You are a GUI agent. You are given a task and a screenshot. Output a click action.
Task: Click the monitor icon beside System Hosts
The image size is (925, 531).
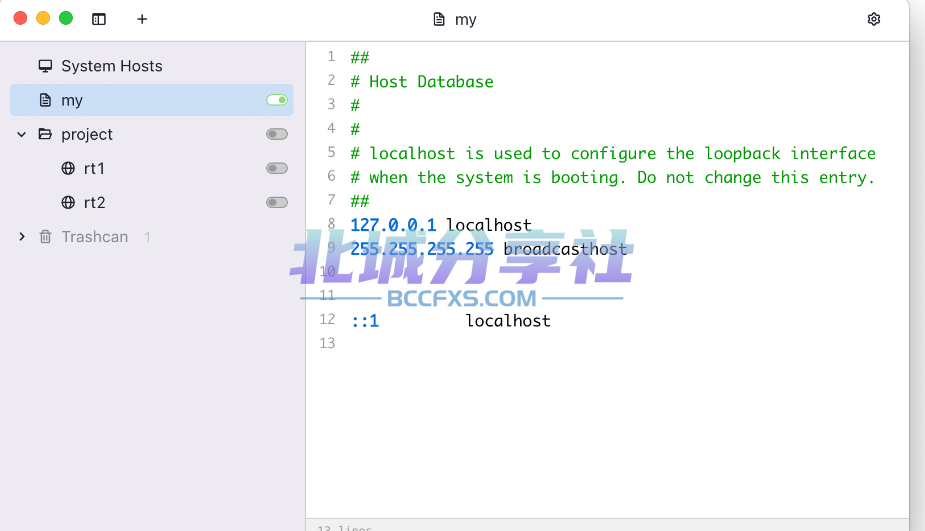pos(45,65)
